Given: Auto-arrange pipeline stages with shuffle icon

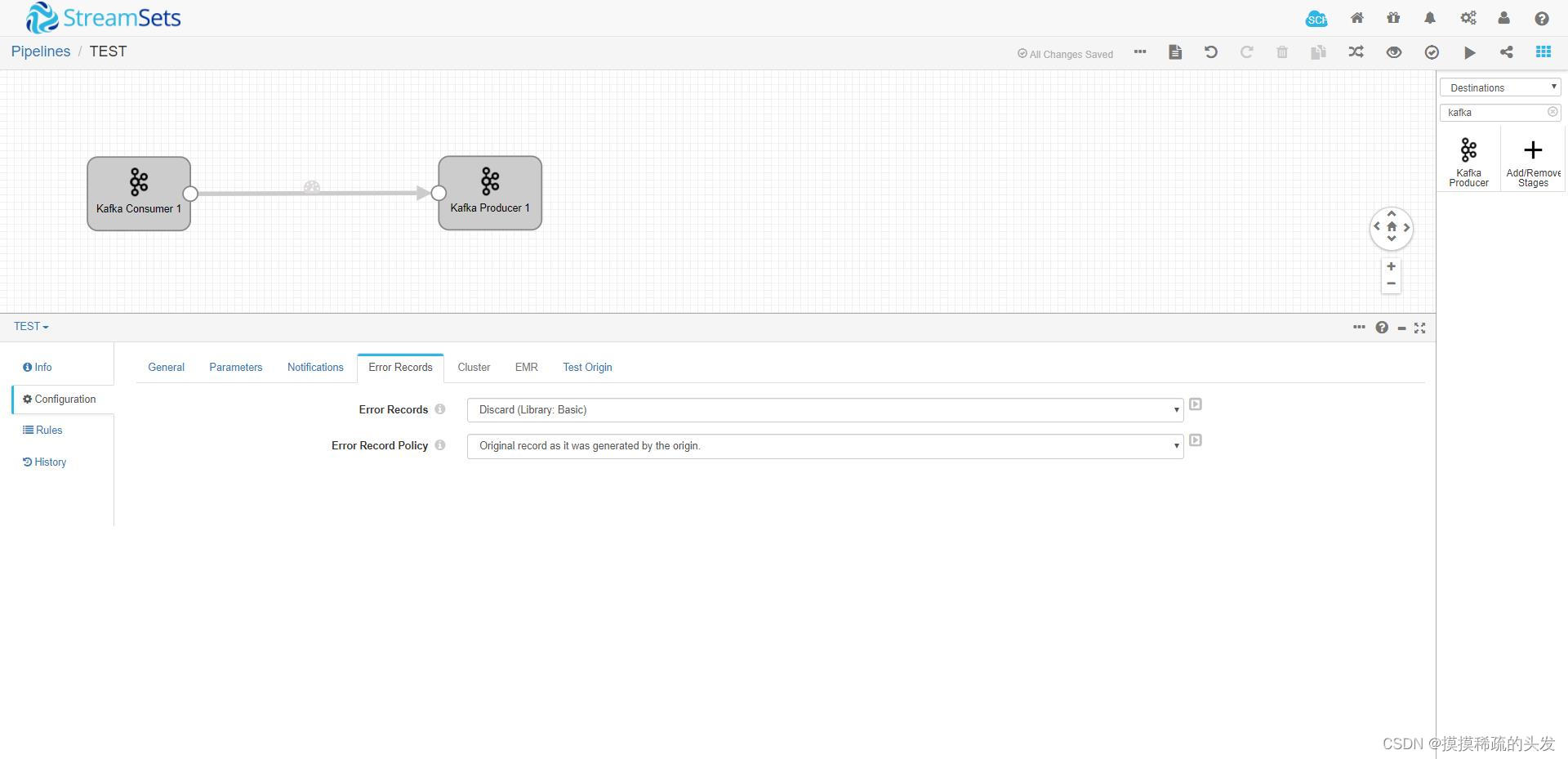Looking at the screenshot, I should pyautogui.click(x=1356, y=51).
